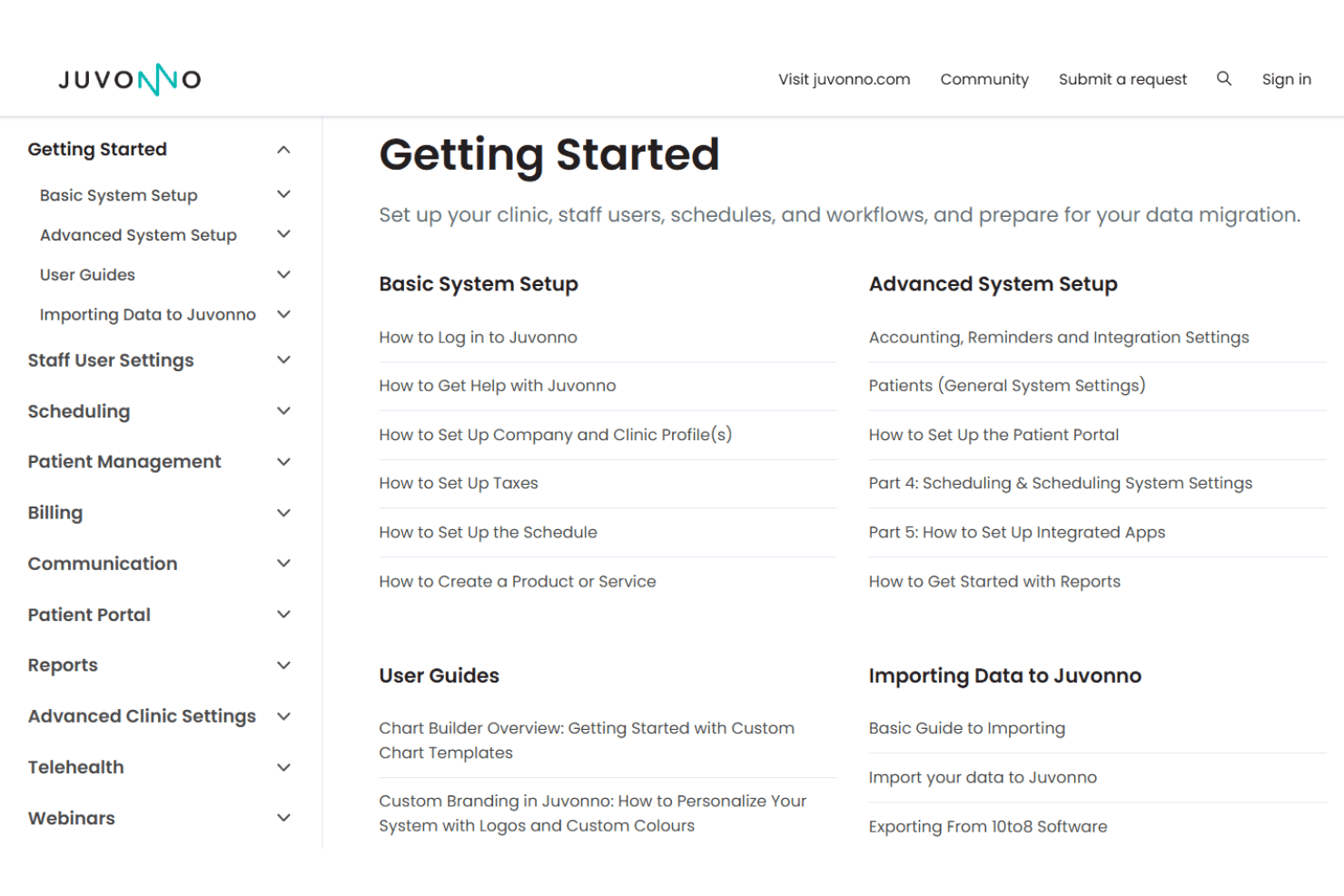The image size is (1344, 896).
Task: Open How to Create a Product or Service
Action: (518, 581)
